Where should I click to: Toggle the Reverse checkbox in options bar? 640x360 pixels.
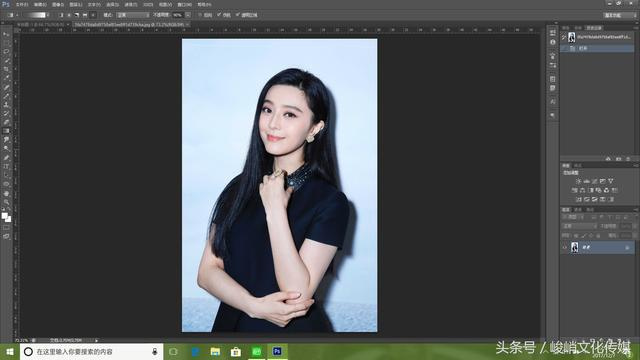pyautogui.click(x=205, y=15)
